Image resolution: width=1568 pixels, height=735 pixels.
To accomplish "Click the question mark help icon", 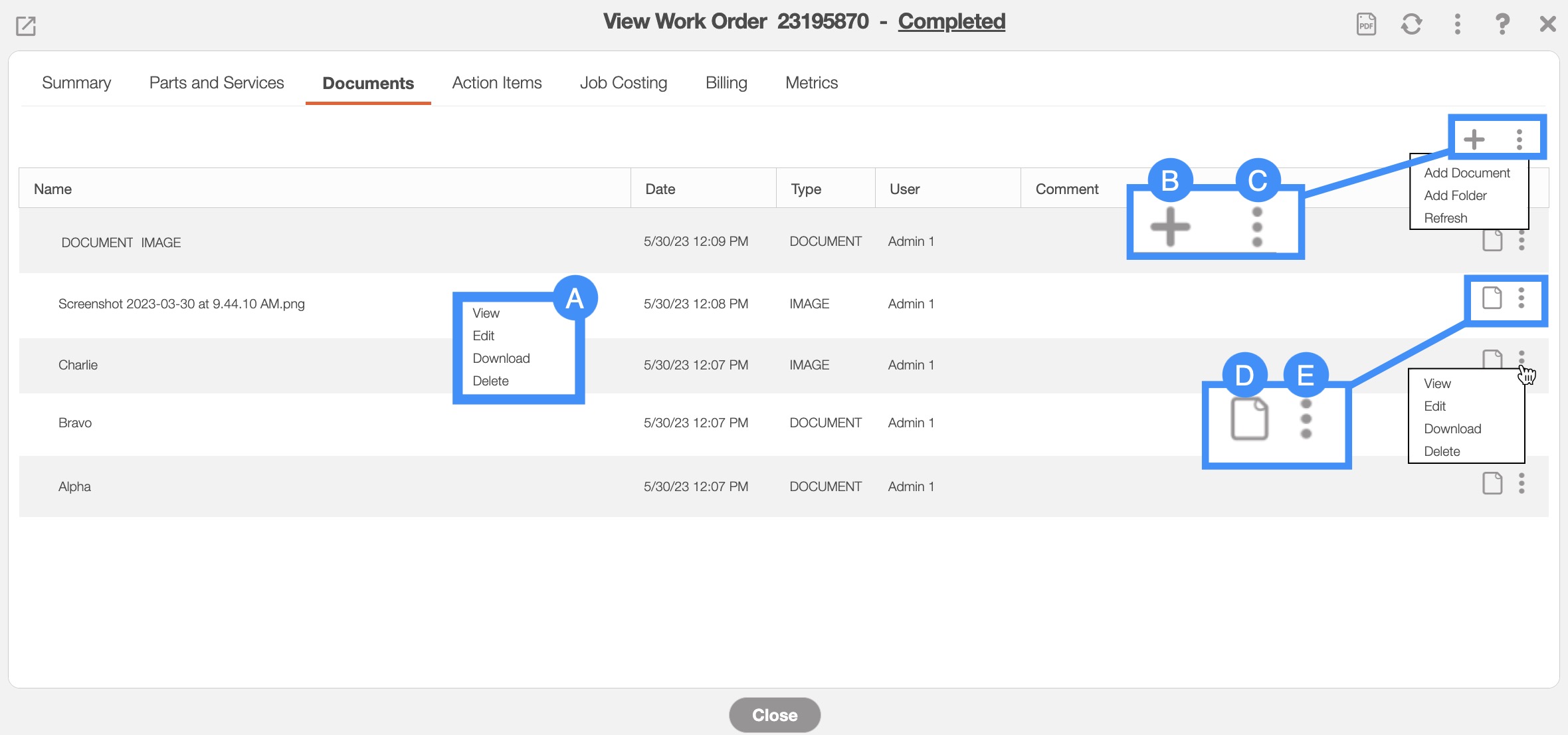I will pyautogui.click(x=1502, y=25).
